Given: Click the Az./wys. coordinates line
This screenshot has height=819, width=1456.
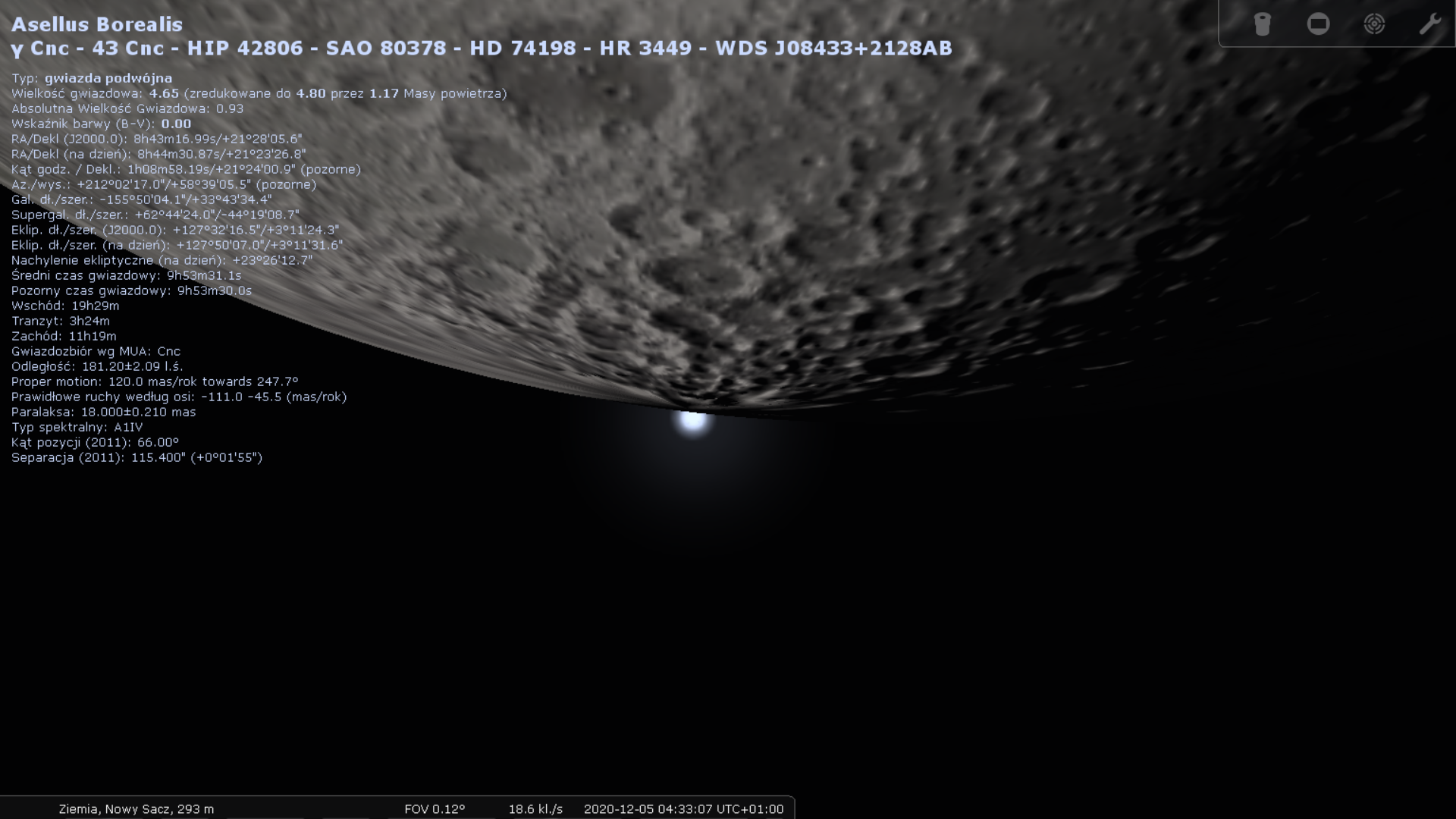Looking at the screenshot, I should (164, 184).
